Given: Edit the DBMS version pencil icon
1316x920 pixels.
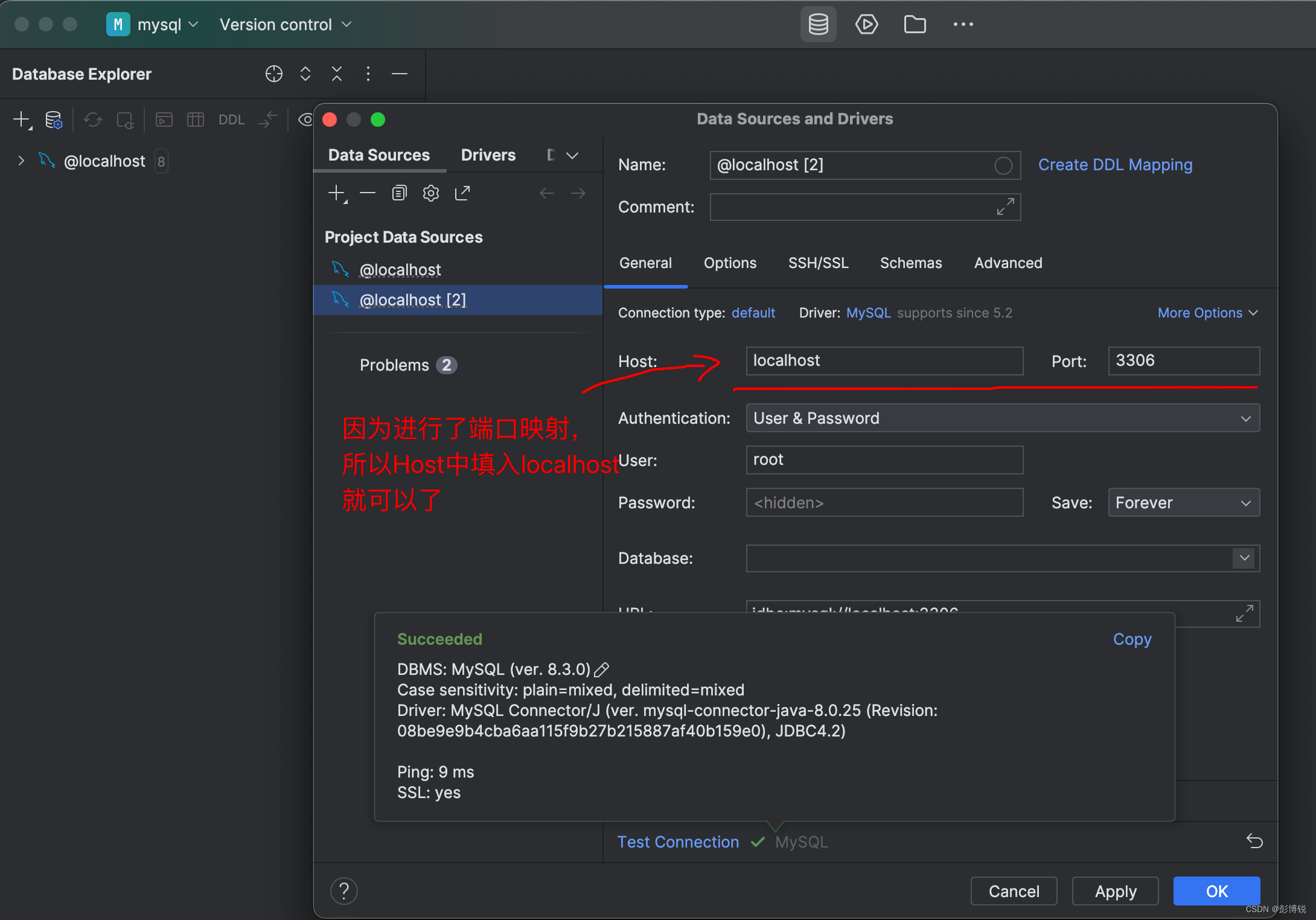Looking at the screenshot, I should pyautogui.click(x=602, y=669).
